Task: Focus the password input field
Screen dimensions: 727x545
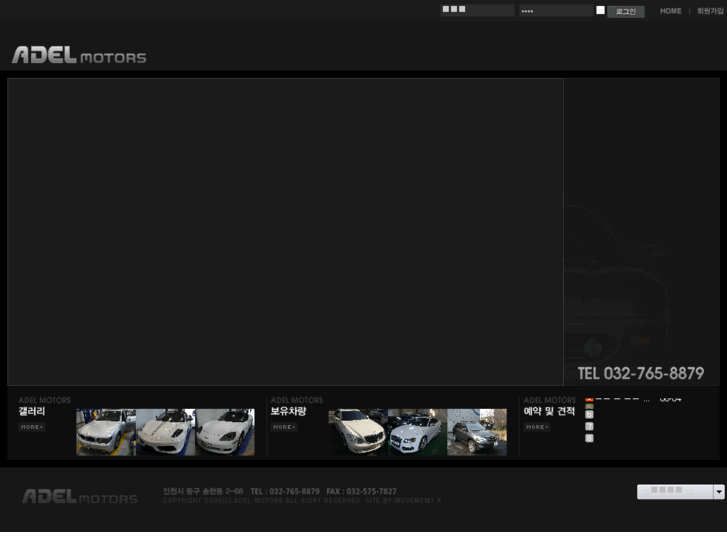Action: (555, 10)
